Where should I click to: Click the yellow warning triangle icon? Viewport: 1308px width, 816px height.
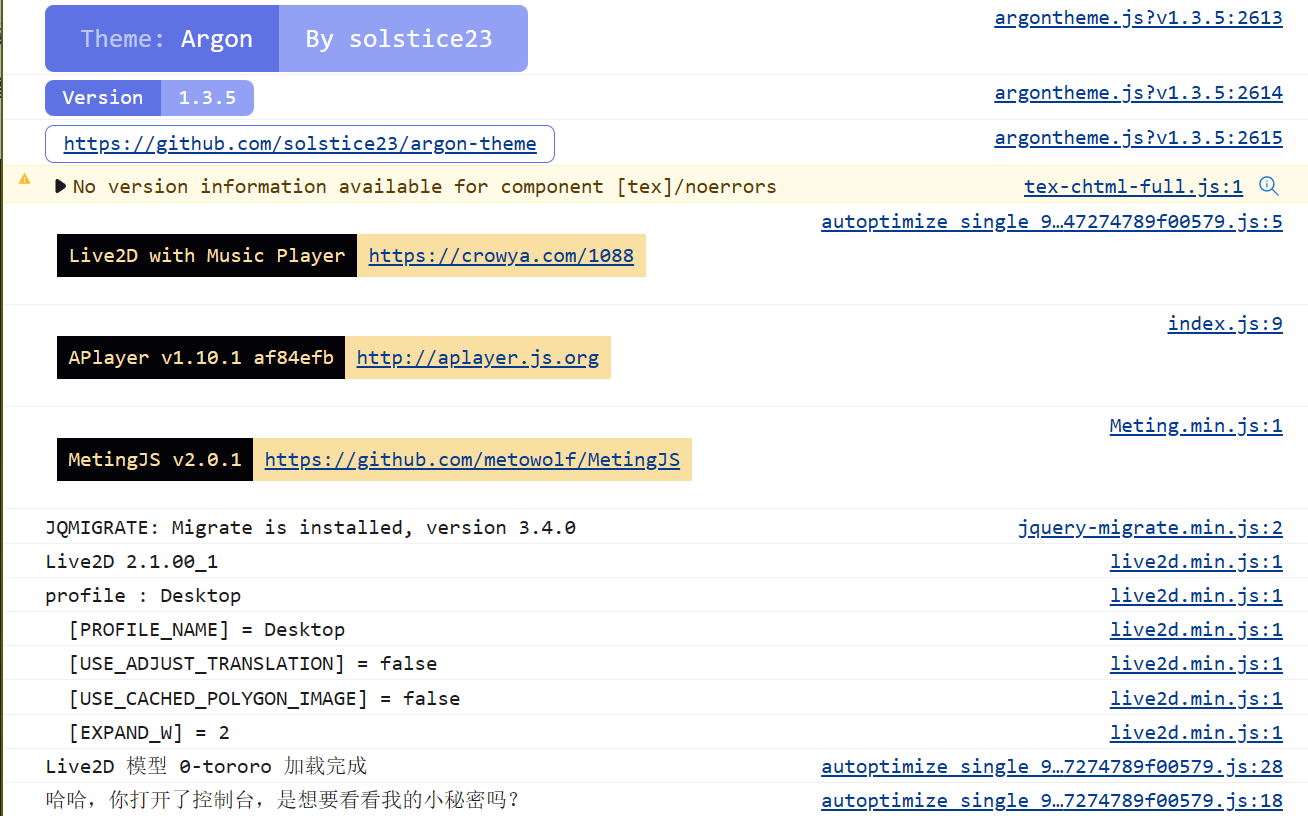click(25, 179)
